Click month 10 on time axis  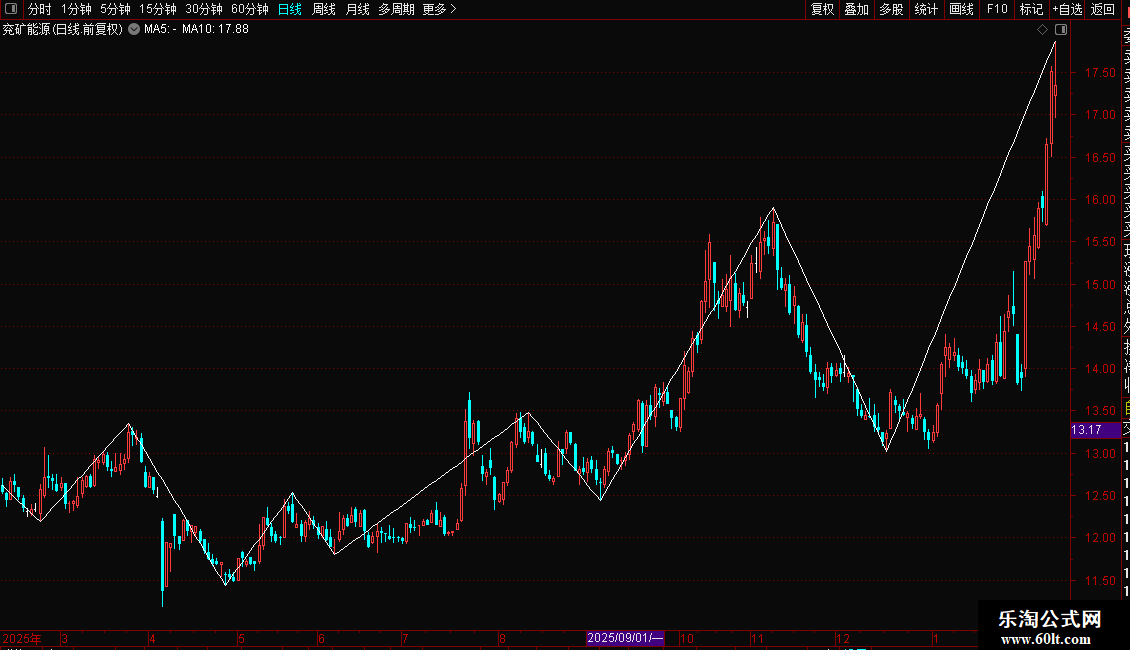[687, 638]
